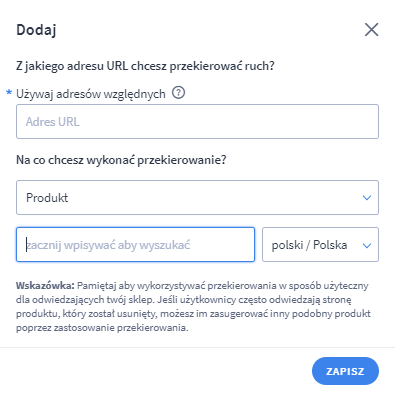Open the help question-mark icon beside Używaj adresów względnych
395x396 pixels.
(x=178, y=93)
